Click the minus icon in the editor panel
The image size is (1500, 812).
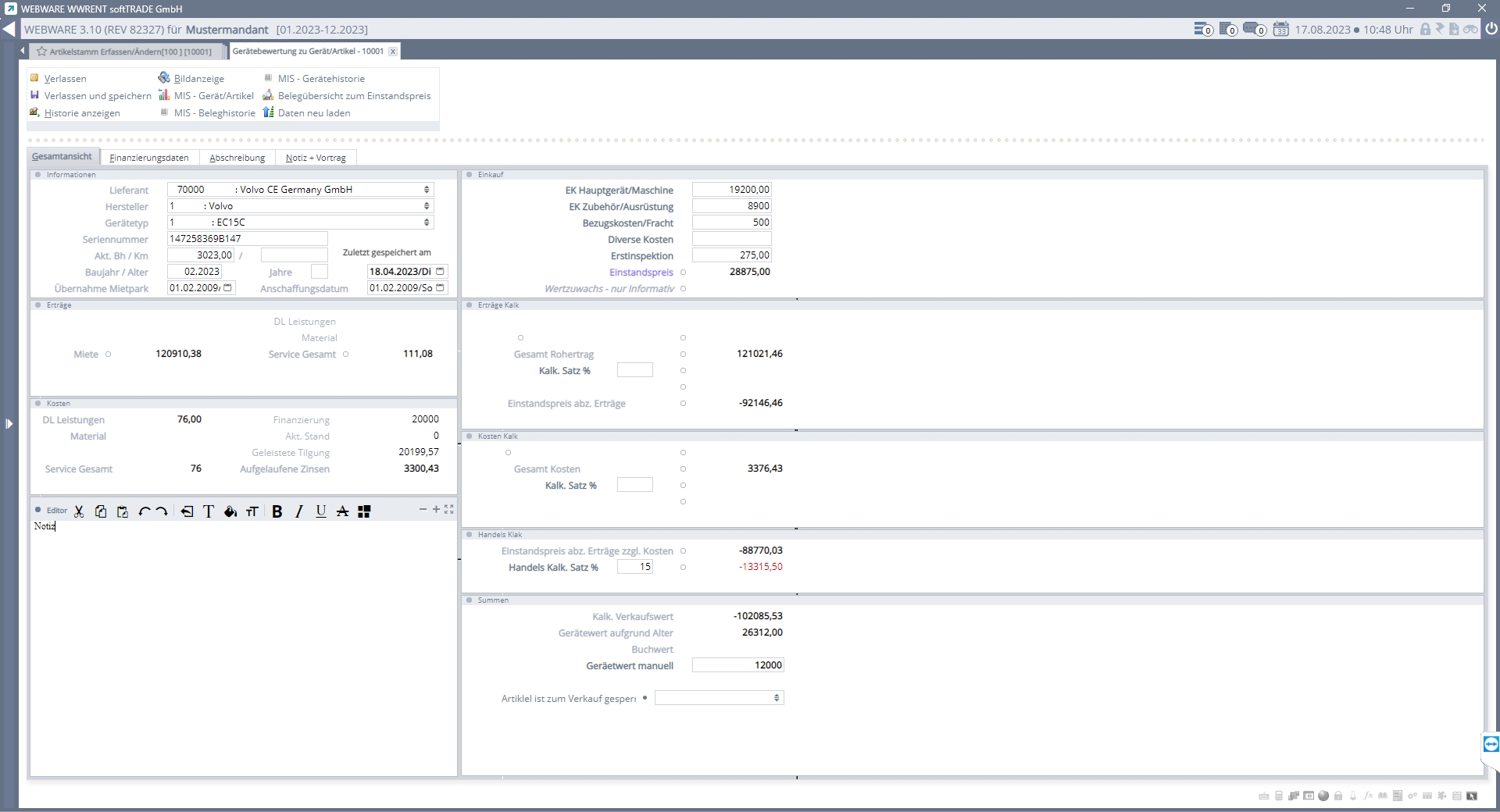[x=423, y=509]
